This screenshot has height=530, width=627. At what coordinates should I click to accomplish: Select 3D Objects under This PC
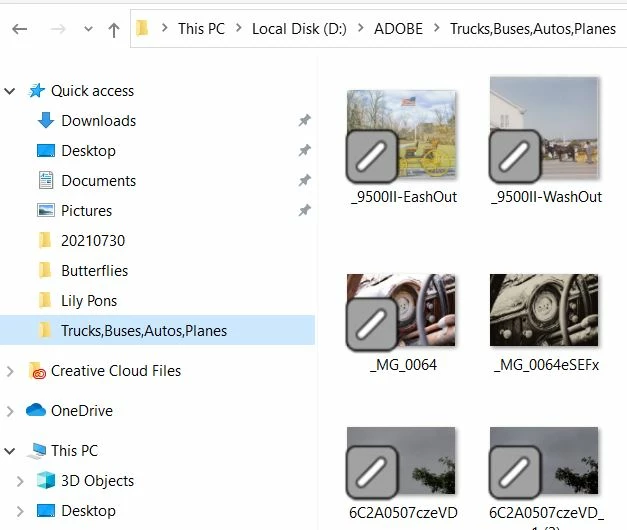point(97,481)
